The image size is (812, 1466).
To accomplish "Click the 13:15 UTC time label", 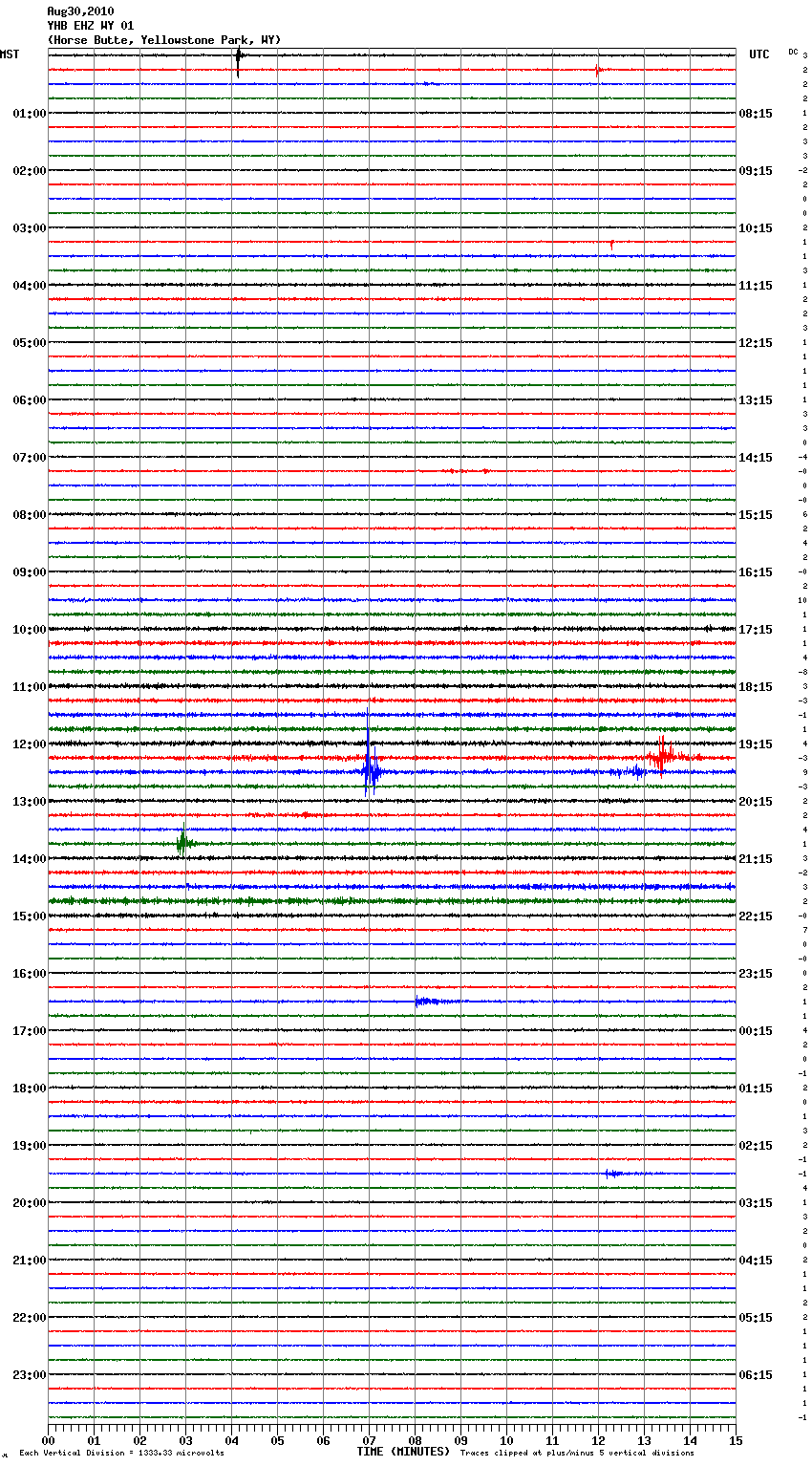I will click(756, 400).
